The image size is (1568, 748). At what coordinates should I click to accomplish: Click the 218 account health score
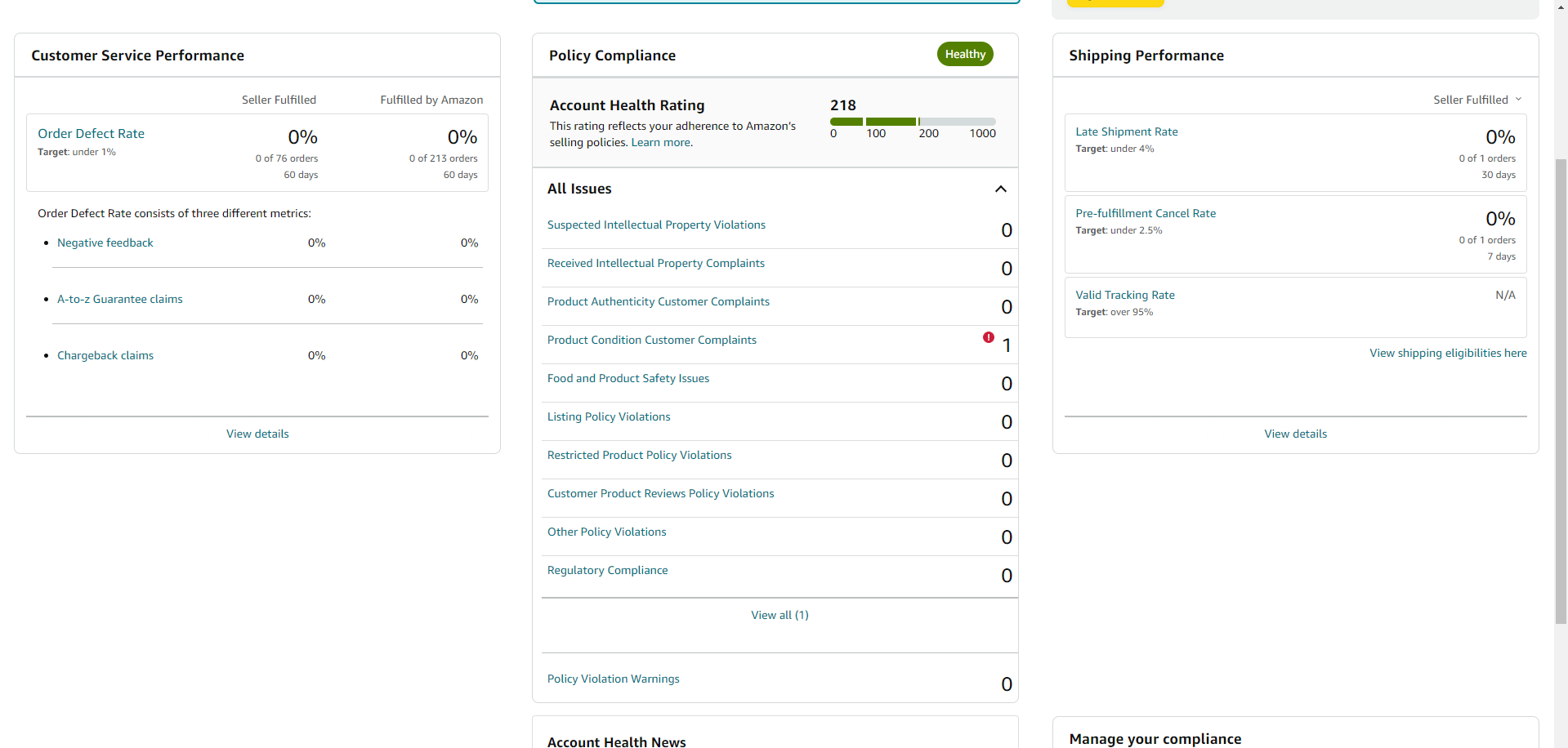point(843,105)
